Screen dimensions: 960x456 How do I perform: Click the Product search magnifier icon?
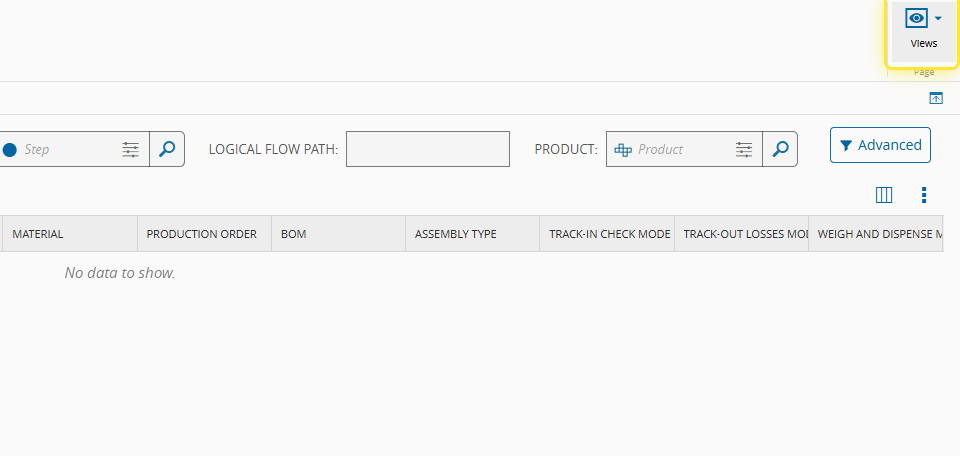coord(780,149)
